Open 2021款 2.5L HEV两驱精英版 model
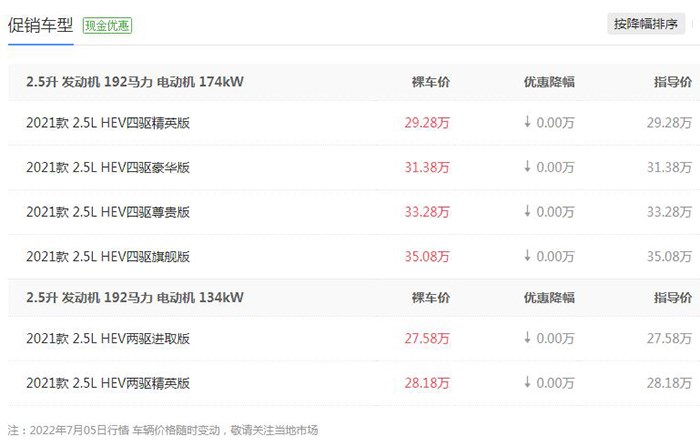This screenshot has height=446, width=700. [108, 383]
